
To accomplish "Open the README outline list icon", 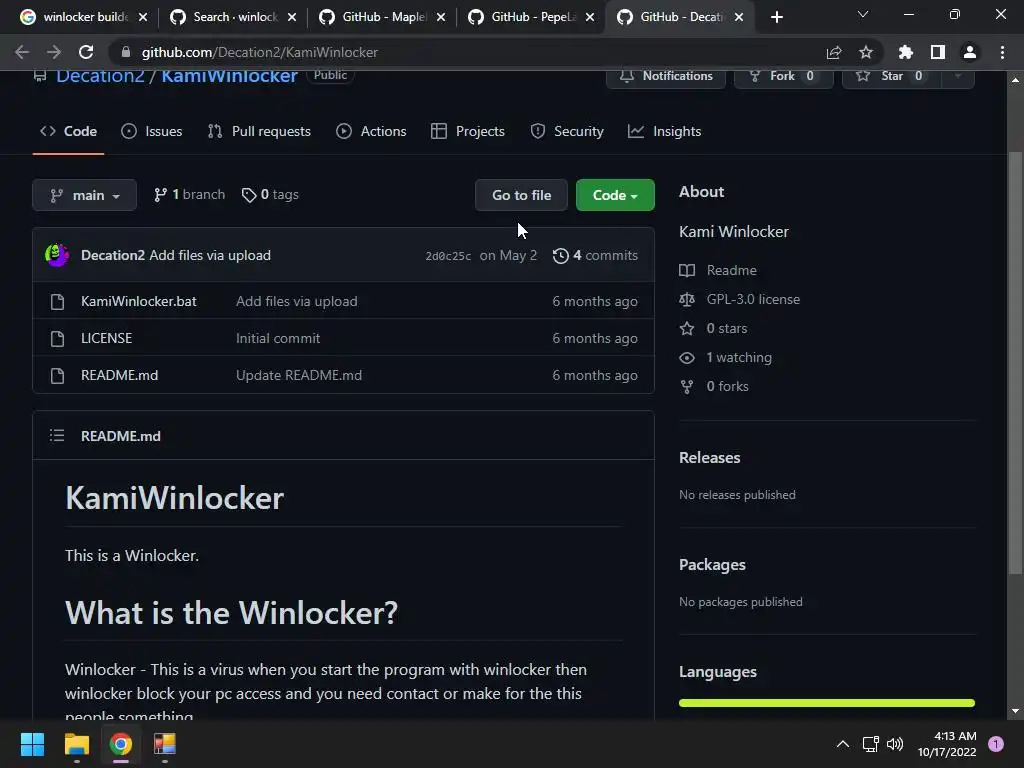I will [x=57, y=436].
